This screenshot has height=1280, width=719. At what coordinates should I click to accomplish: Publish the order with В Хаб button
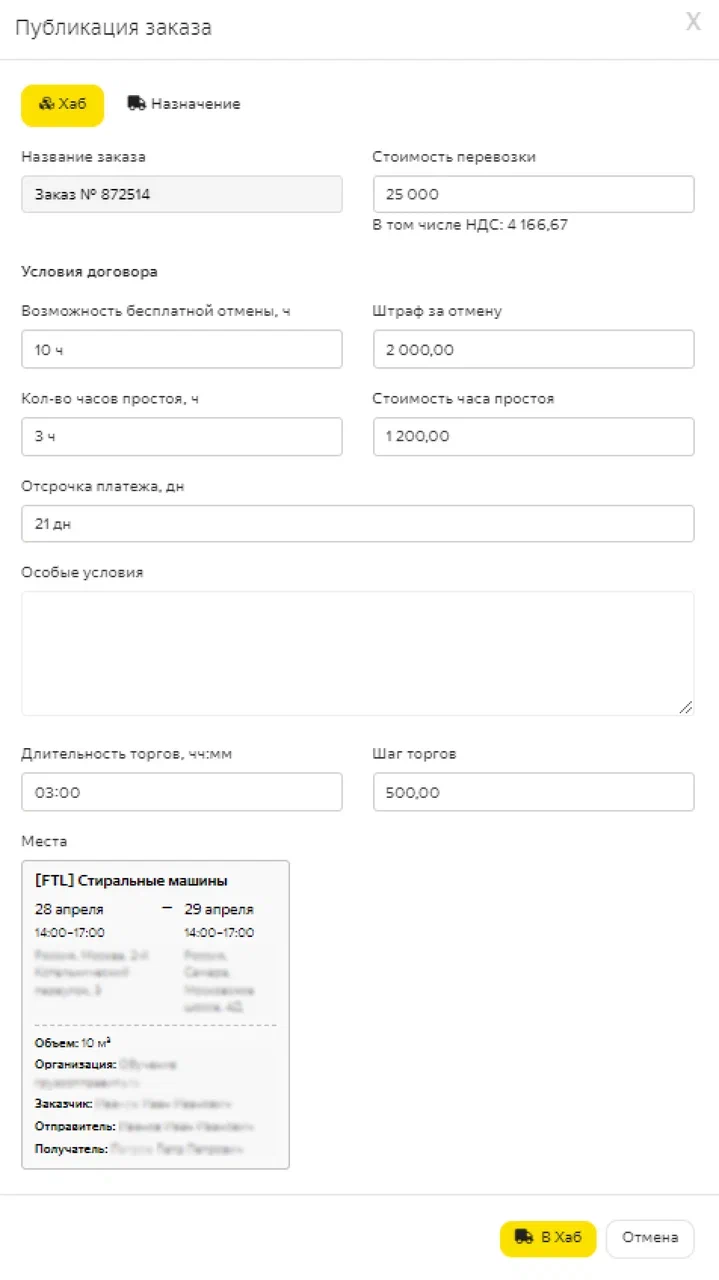tap(548, 1238)
